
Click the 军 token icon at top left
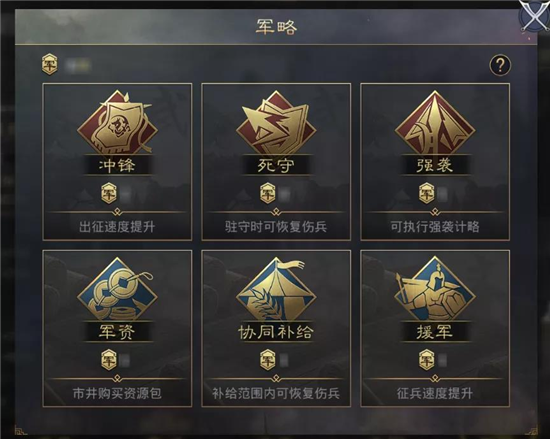49,65
